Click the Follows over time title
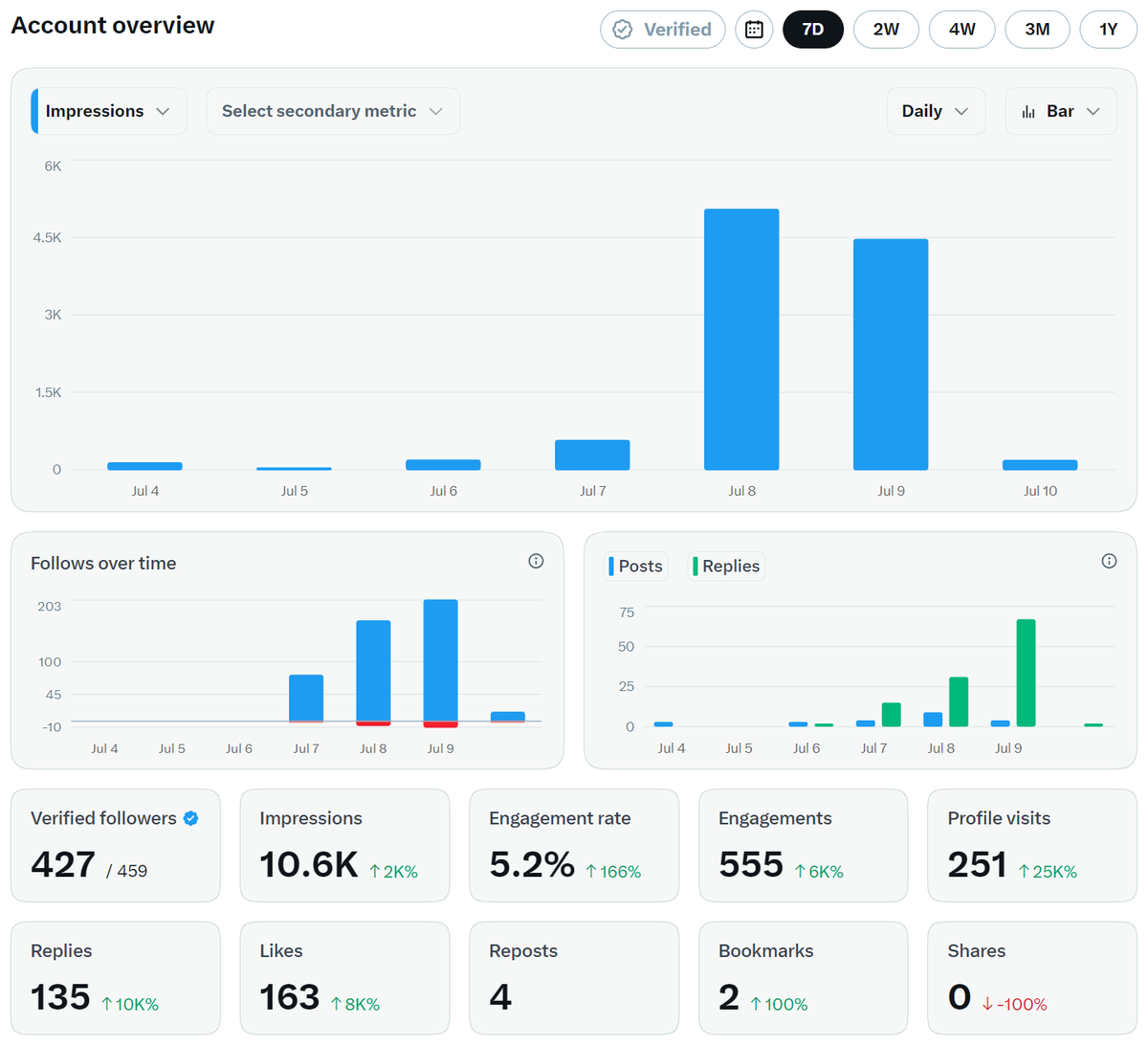The height and width of the screenshot is (1046, 1148). tap(103, 564)
